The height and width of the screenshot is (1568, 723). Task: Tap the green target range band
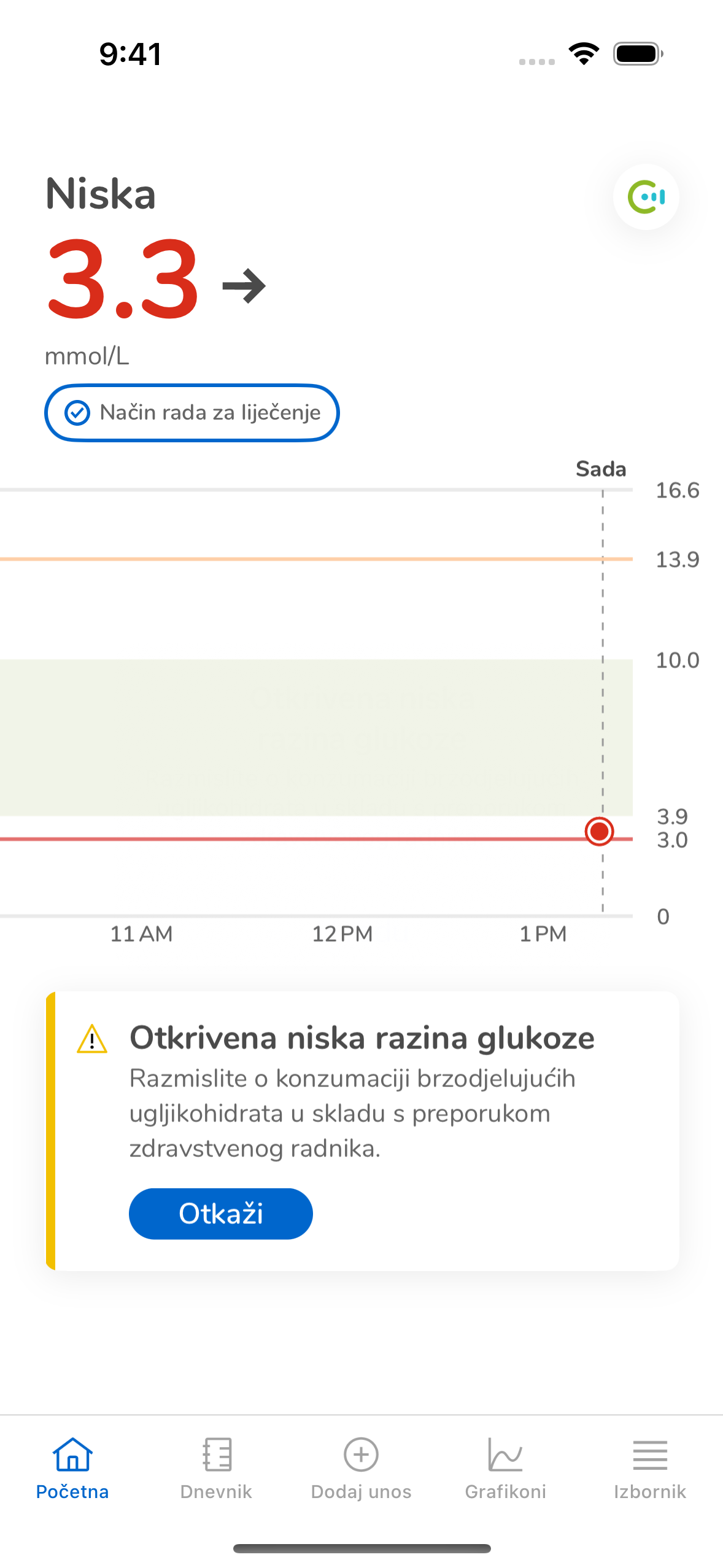click(307, 736)
